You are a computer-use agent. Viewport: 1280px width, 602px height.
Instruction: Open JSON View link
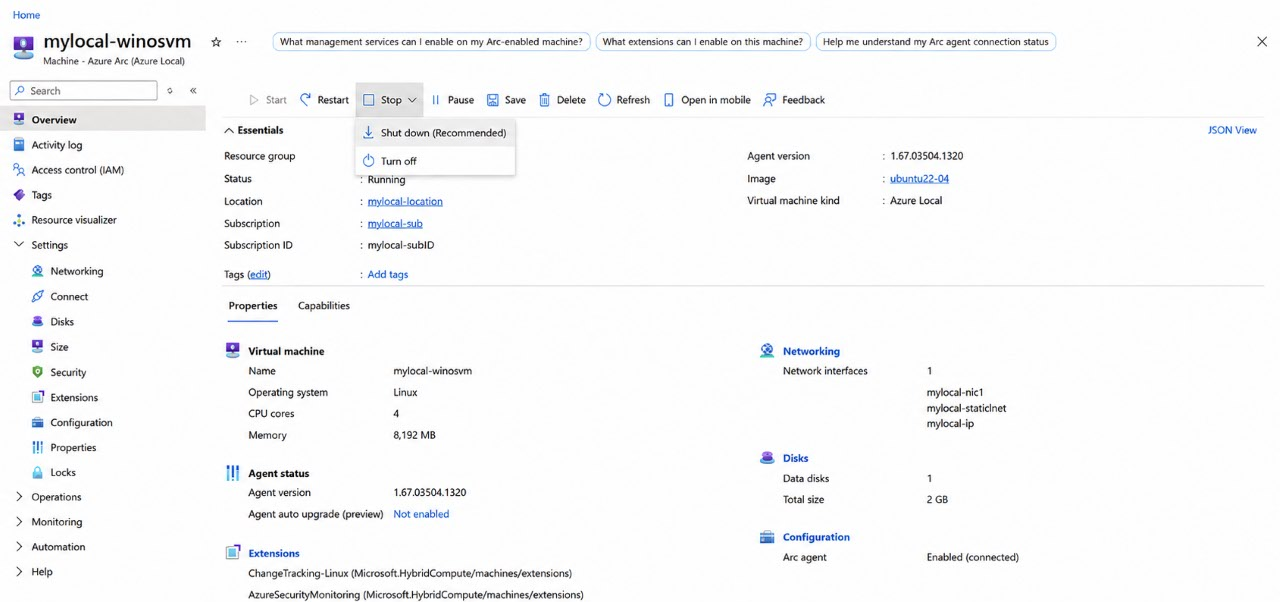(x=1232, y=130)
